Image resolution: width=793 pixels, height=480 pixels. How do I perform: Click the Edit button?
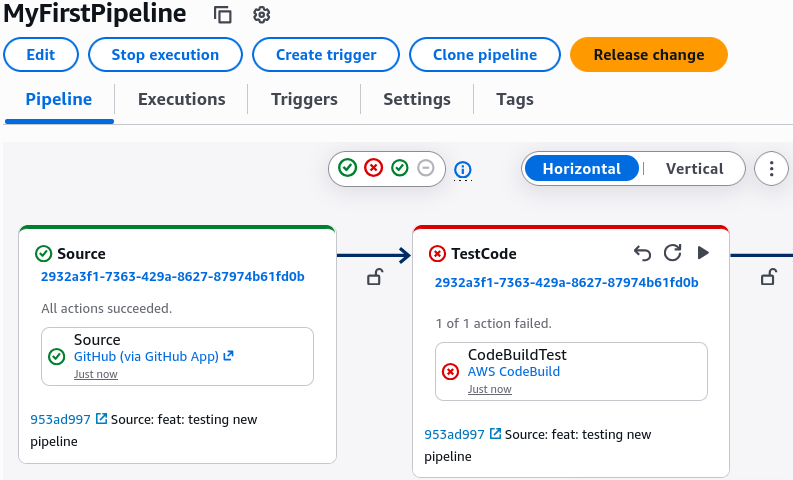[41, 55]
